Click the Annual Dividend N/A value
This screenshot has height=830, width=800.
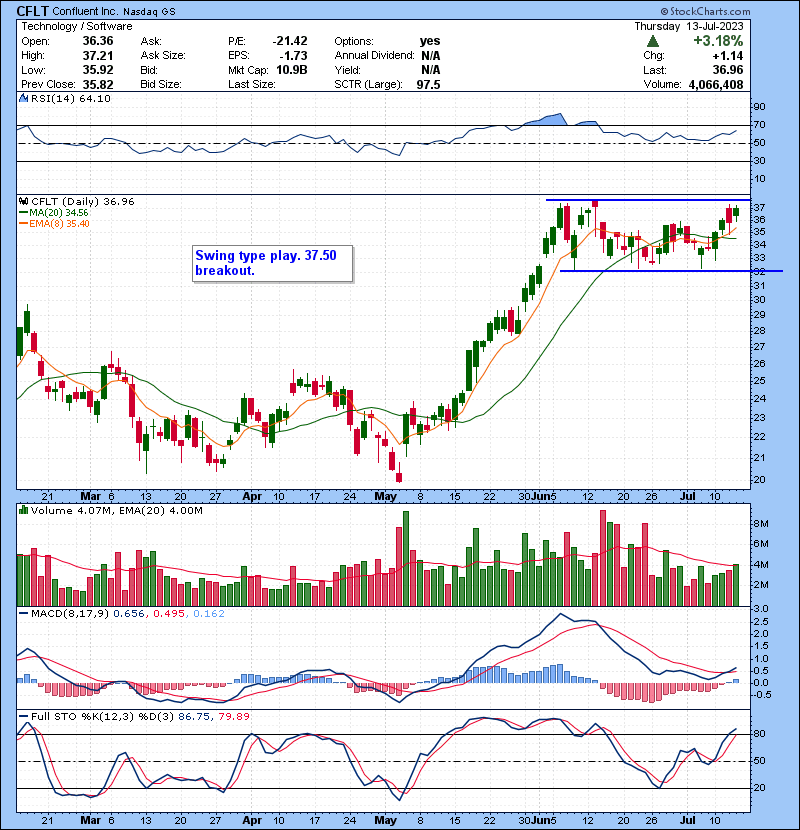click(x=431, y=55)
